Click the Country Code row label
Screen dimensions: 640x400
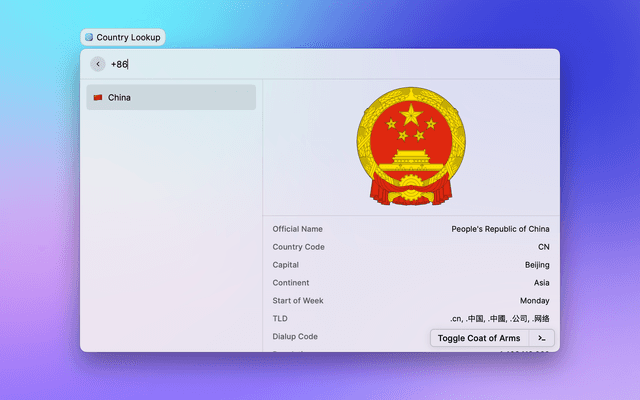[298, 247]
